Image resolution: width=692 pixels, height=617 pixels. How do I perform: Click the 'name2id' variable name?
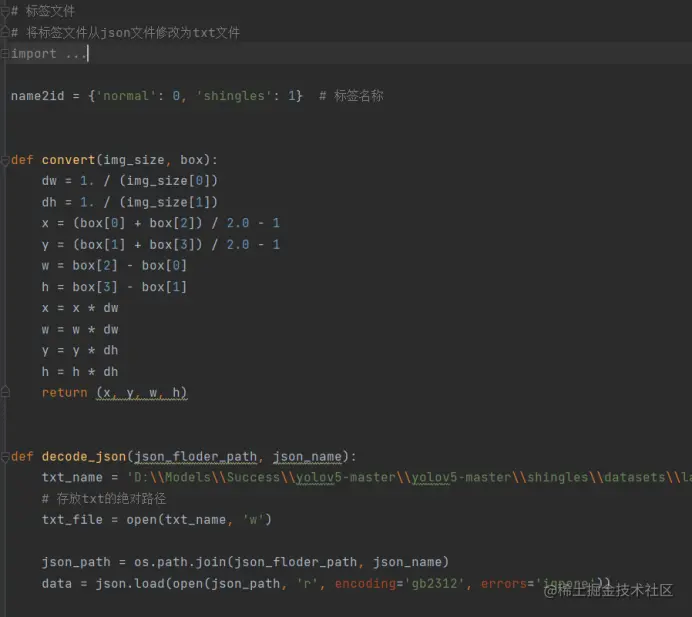pyautogui.click(x=38, y=96)
